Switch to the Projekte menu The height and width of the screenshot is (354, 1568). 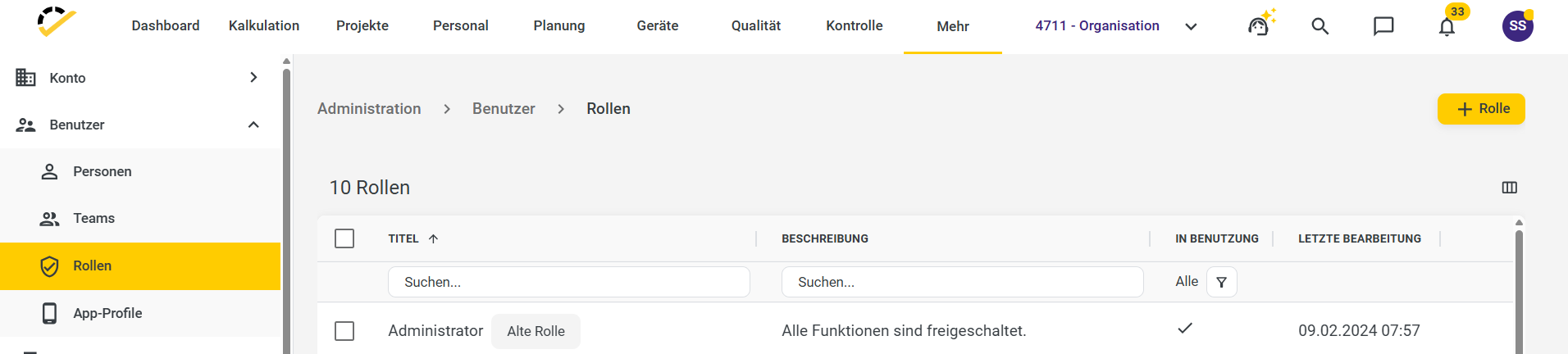[362, 26]
